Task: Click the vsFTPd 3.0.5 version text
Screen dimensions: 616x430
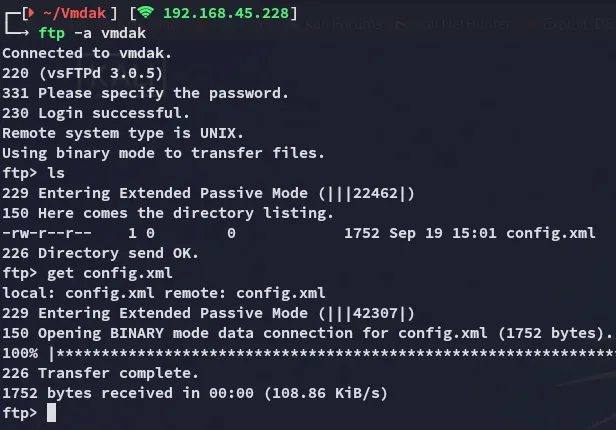Action: coord(101,73)
